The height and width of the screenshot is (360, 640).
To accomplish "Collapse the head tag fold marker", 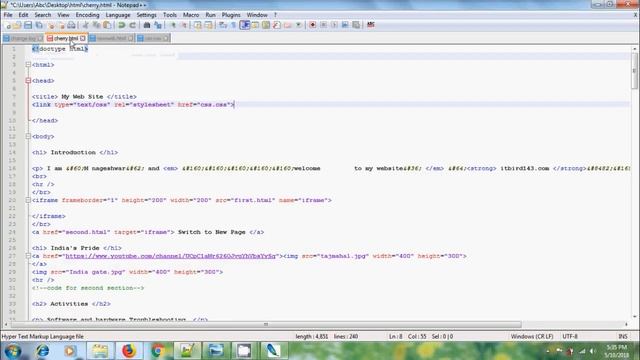I will (28, 80).
